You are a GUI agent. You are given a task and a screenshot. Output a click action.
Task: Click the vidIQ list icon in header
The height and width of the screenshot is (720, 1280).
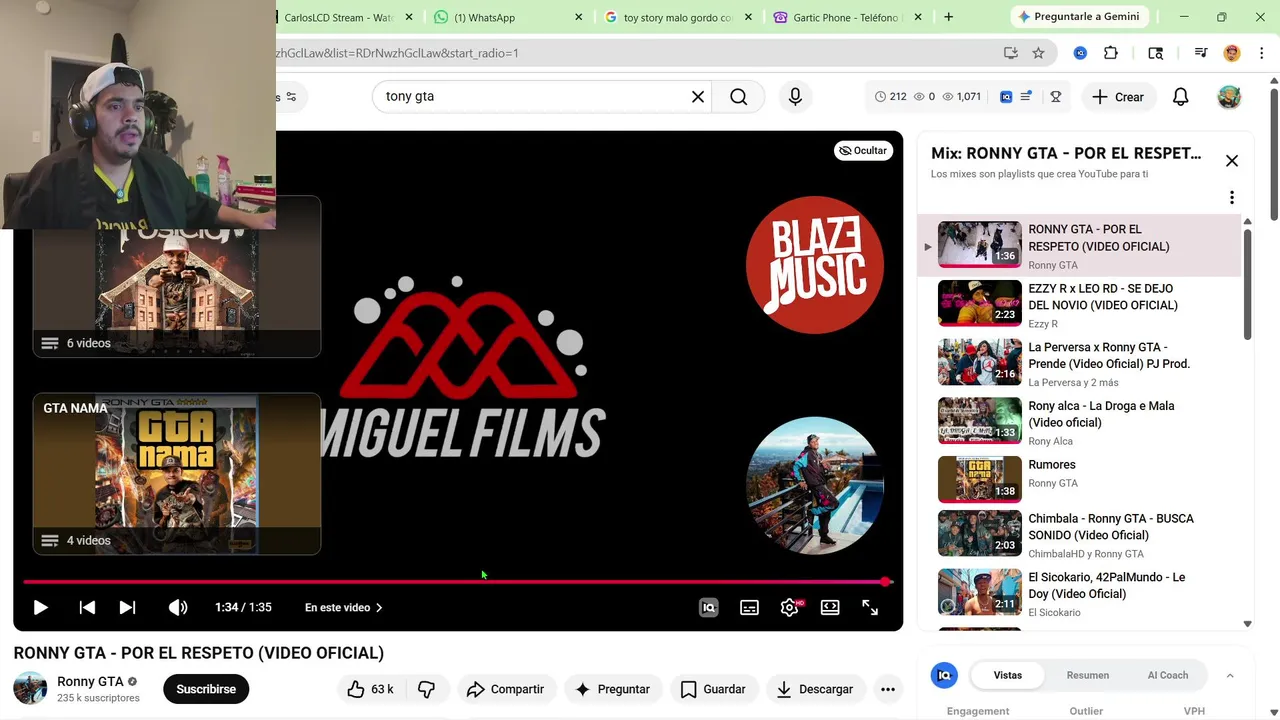[x=1026, y=97]
